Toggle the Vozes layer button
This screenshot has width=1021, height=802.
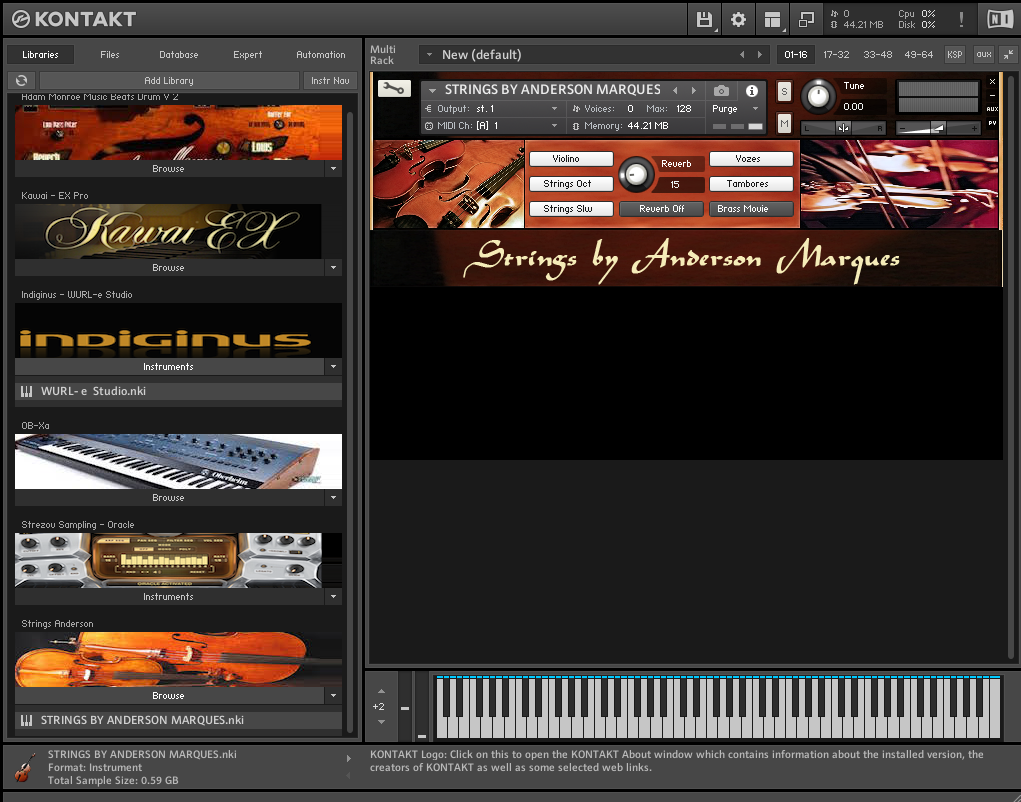[751, 159]
